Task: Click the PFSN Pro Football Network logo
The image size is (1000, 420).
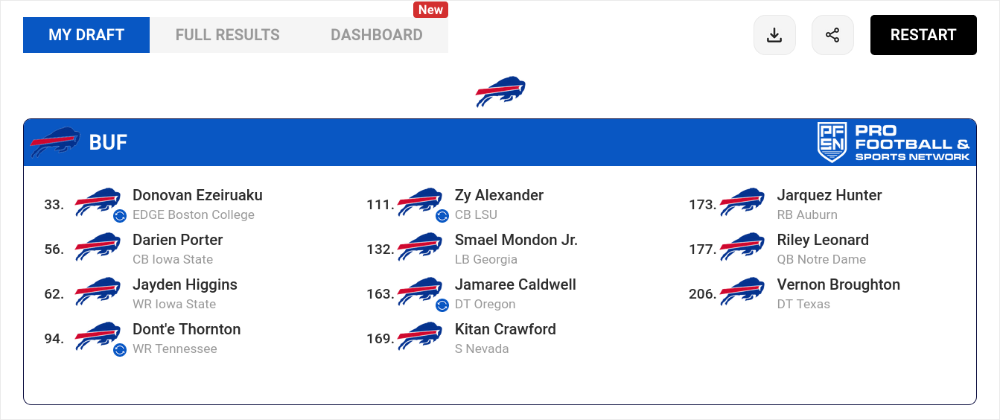Action: click(x=893, y=142)
